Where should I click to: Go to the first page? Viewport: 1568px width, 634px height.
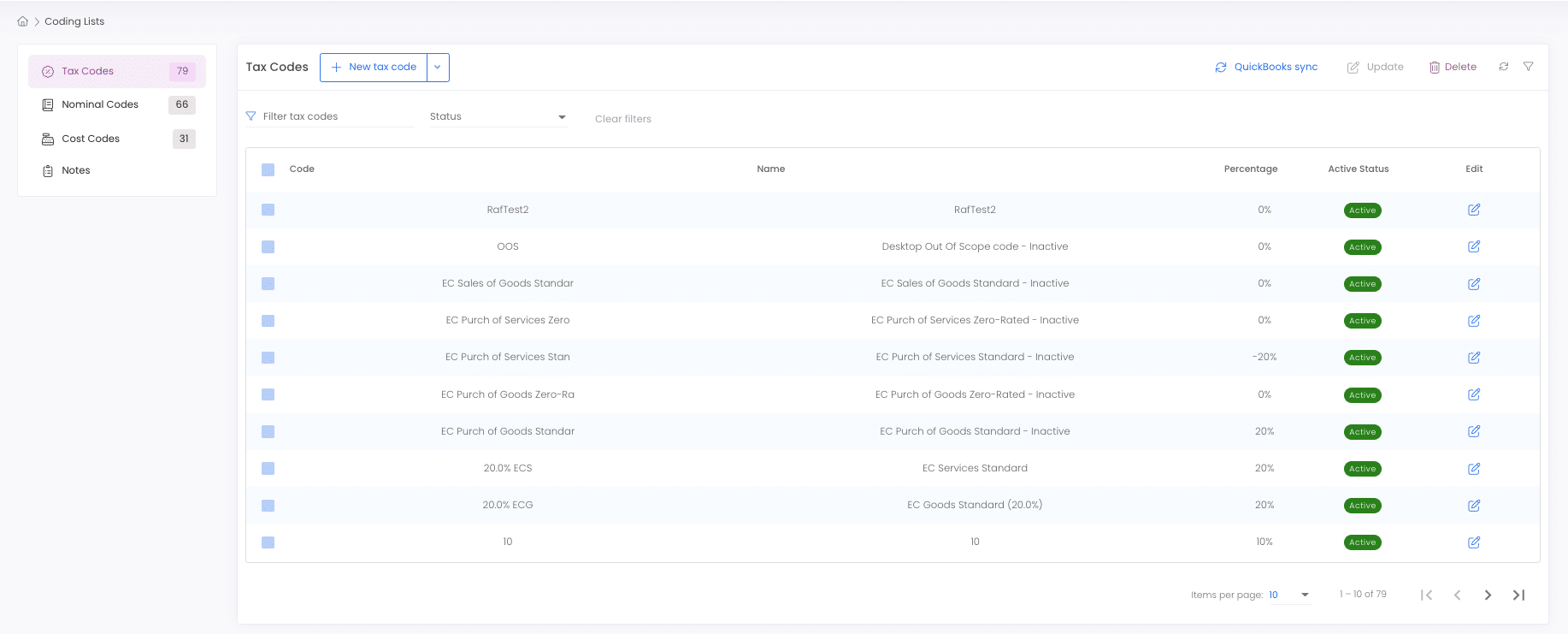(x=1426, y=595)
